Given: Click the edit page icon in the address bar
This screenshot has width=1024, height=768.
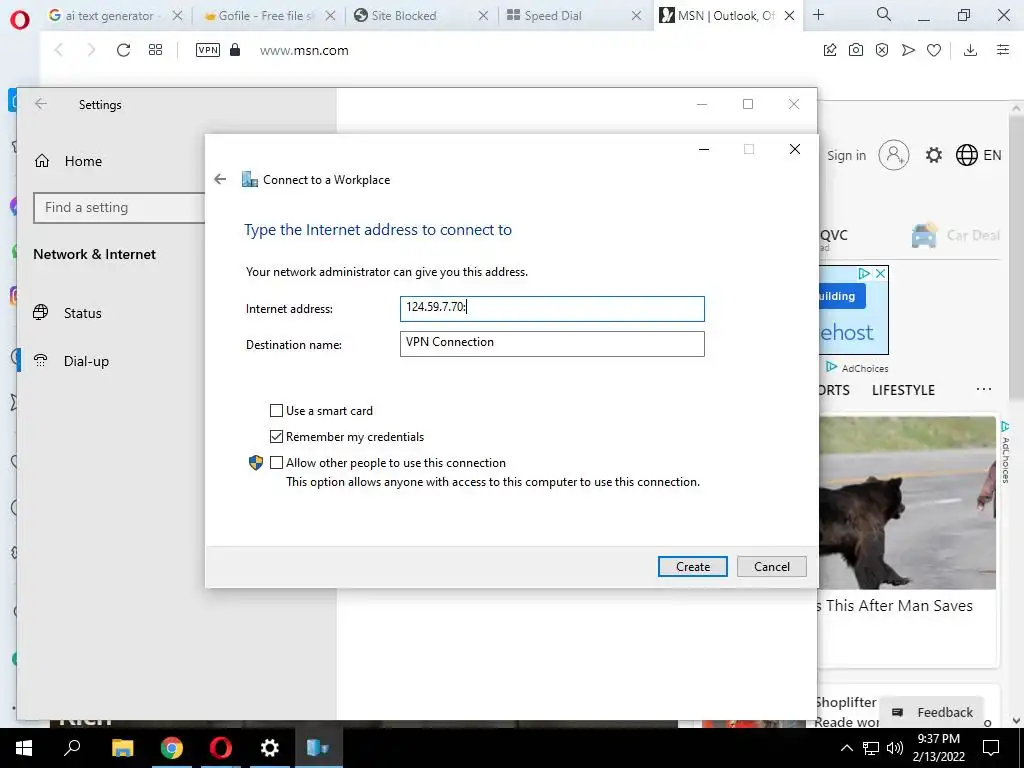Looking at the screenshot, I should [x=829, y=50].
